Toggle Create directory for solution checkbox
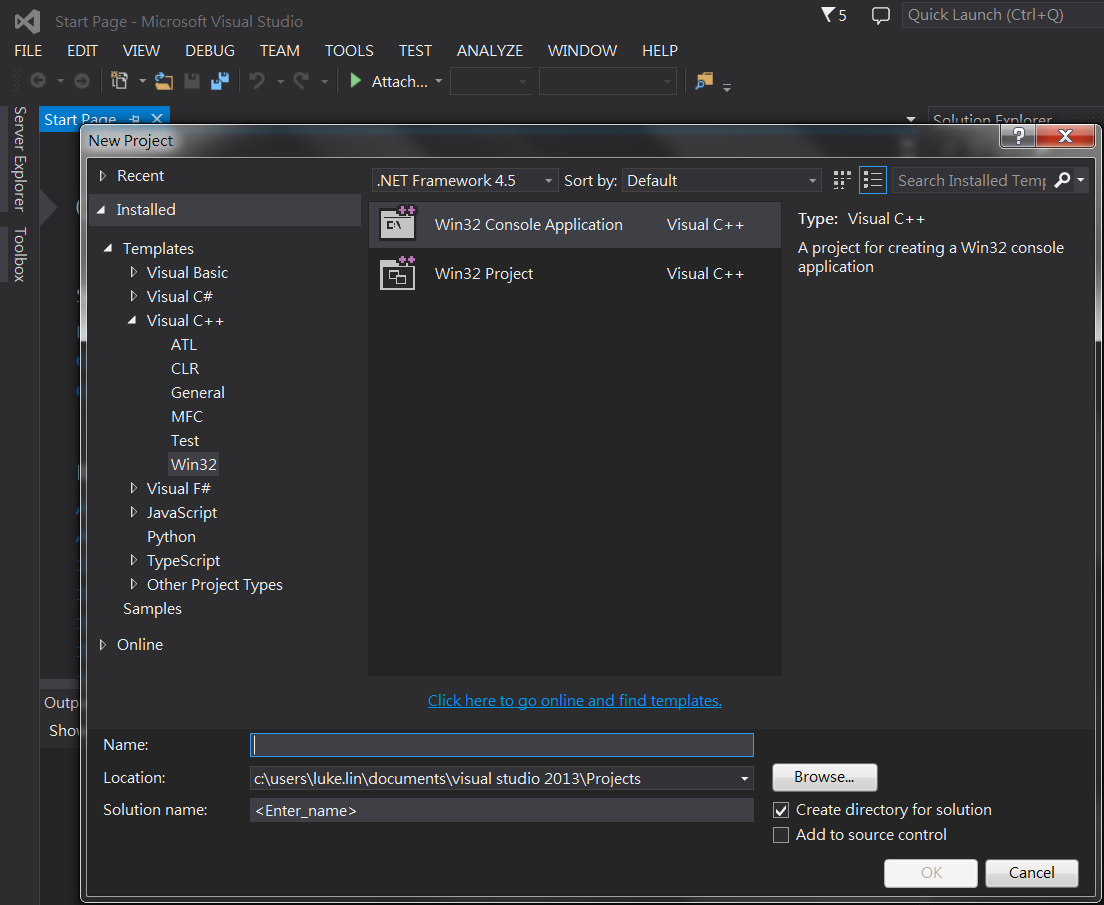The height and width of the screenshot is (905, 1104). pyautogui.click(x=781, y=810)
